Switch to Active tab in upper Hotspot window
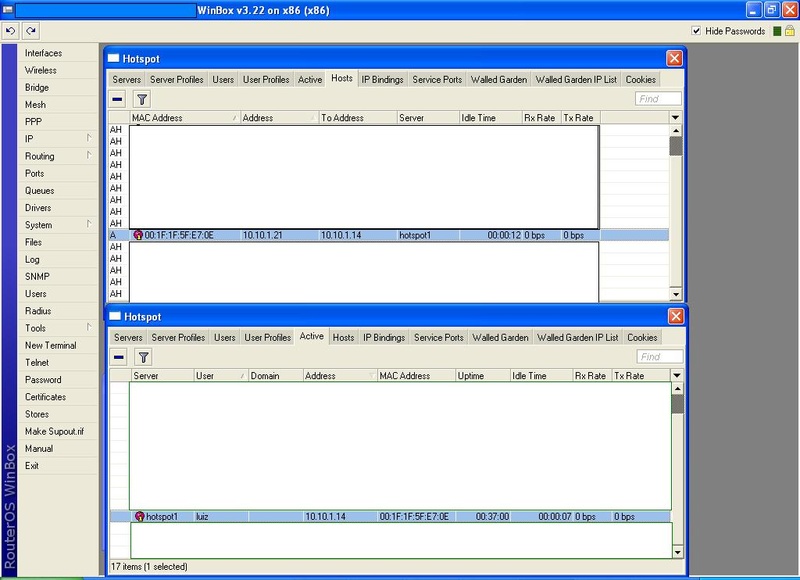Screen dimensions: 800x580 pos(310,80)
